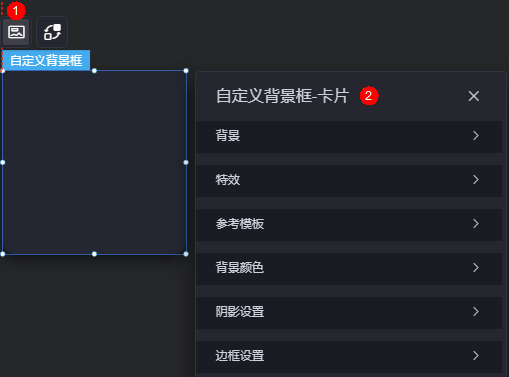
Task: Expand the 背景 section
Action: [x=349, y=136]
